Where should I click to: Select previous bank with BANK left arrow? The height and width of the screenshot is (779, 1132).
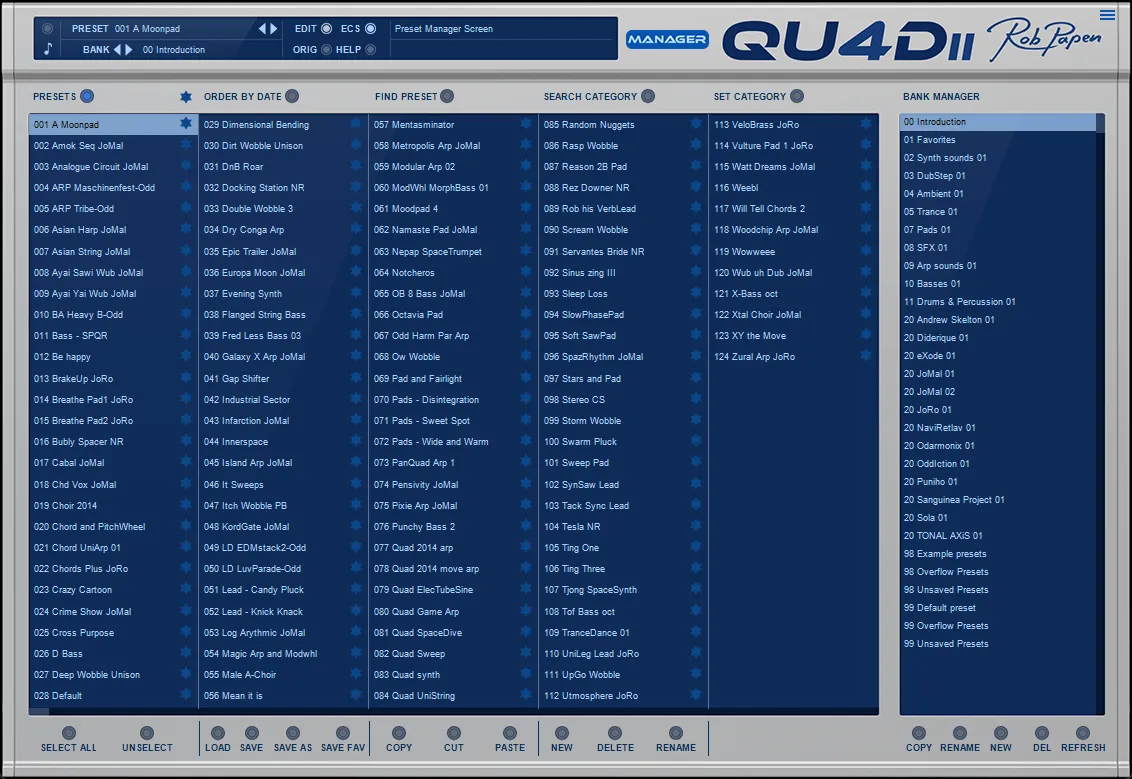(x=118, y=50)
